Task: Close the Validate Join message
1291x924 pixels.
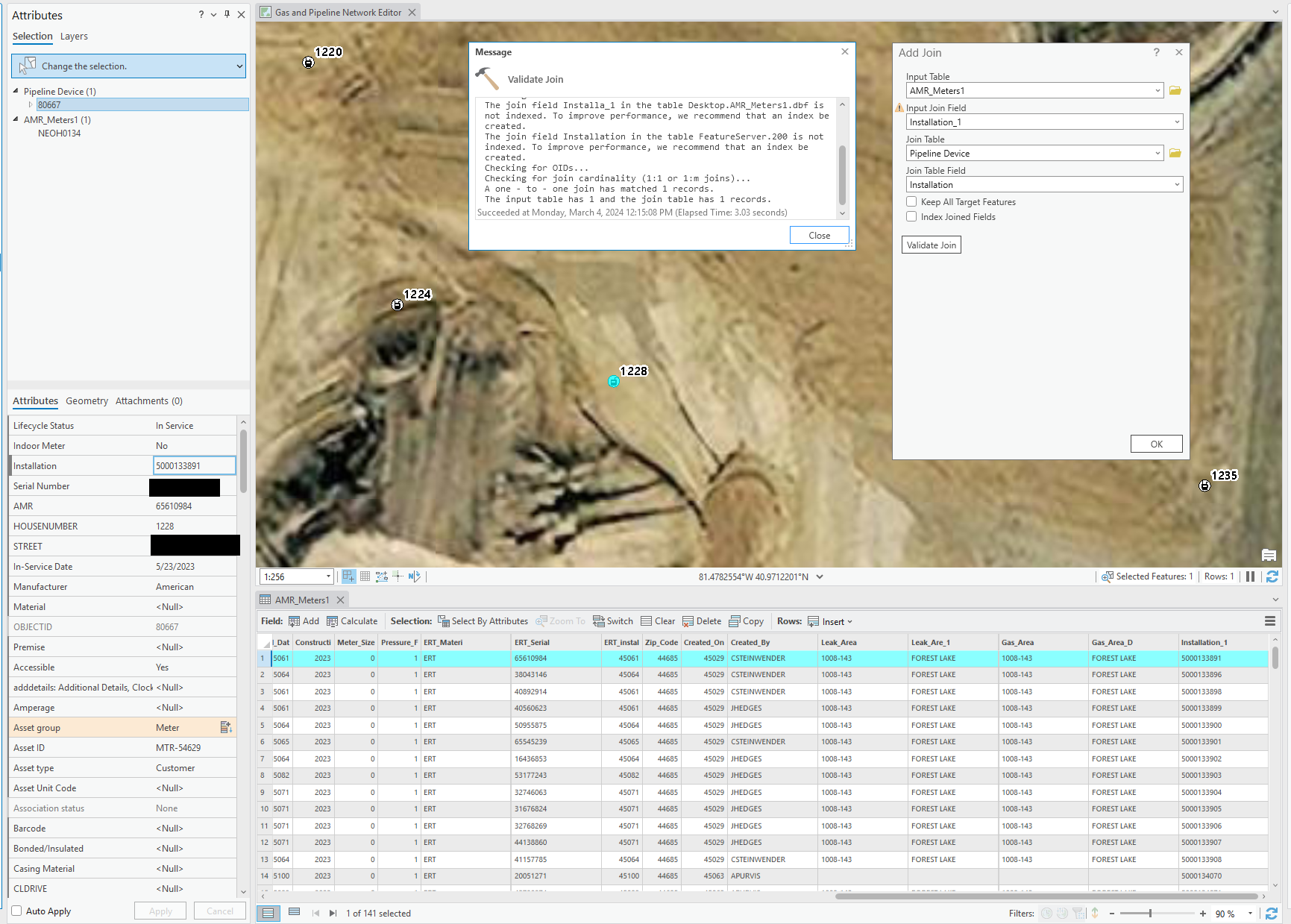Action: (818, 235)
